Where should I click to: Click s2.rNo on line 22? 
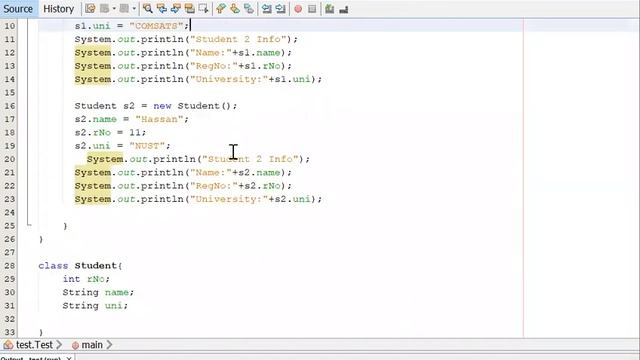tap(262, 186)
